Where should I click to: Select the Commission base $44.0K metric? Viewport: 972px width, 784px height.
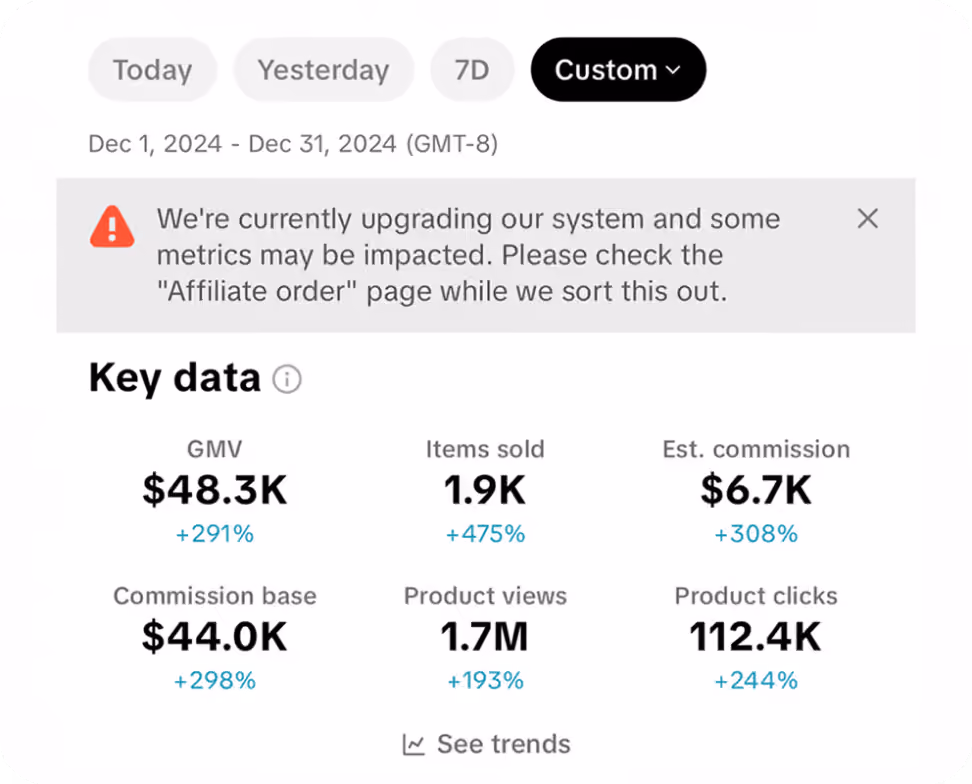[x=214, y=638]
